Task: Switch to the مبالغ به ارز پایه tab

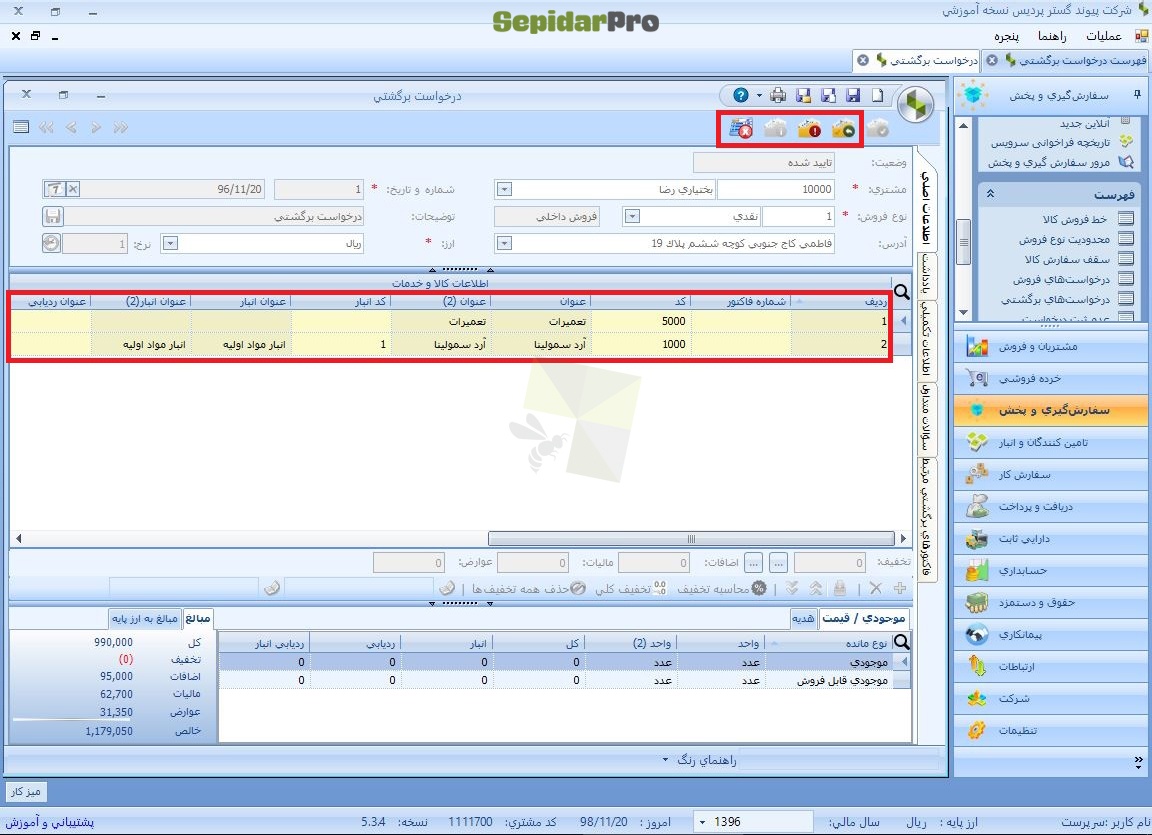Action: [145, 618]
